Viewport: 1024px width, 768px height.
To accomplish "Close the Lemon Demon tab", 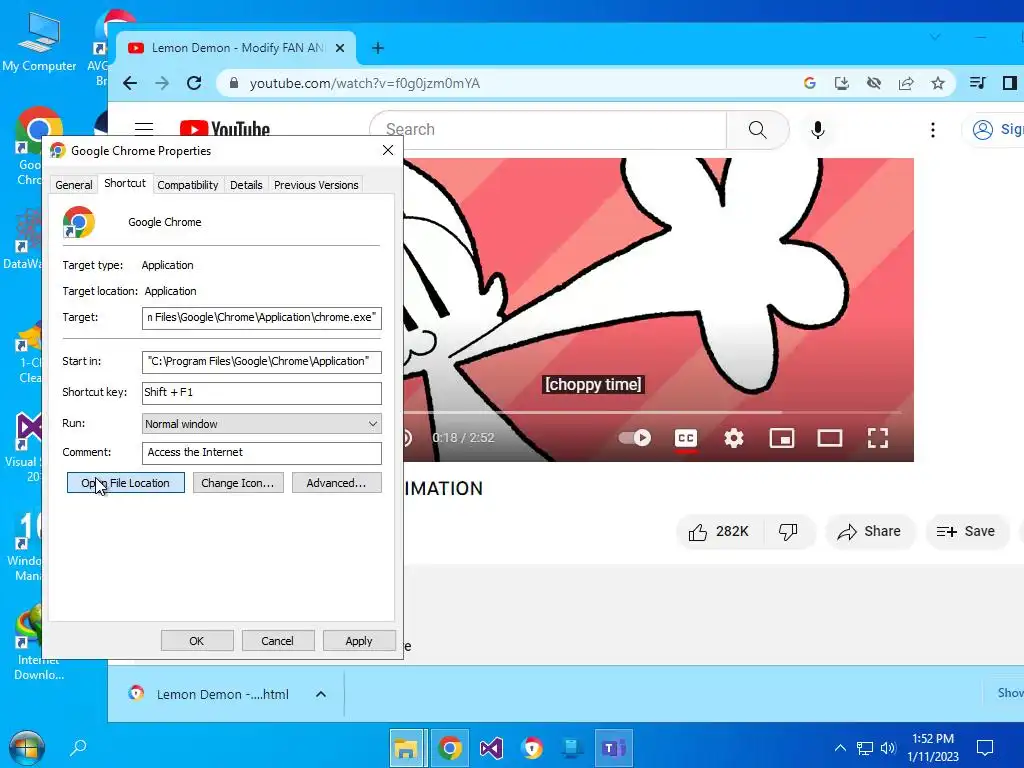I will tap(340, 48).
